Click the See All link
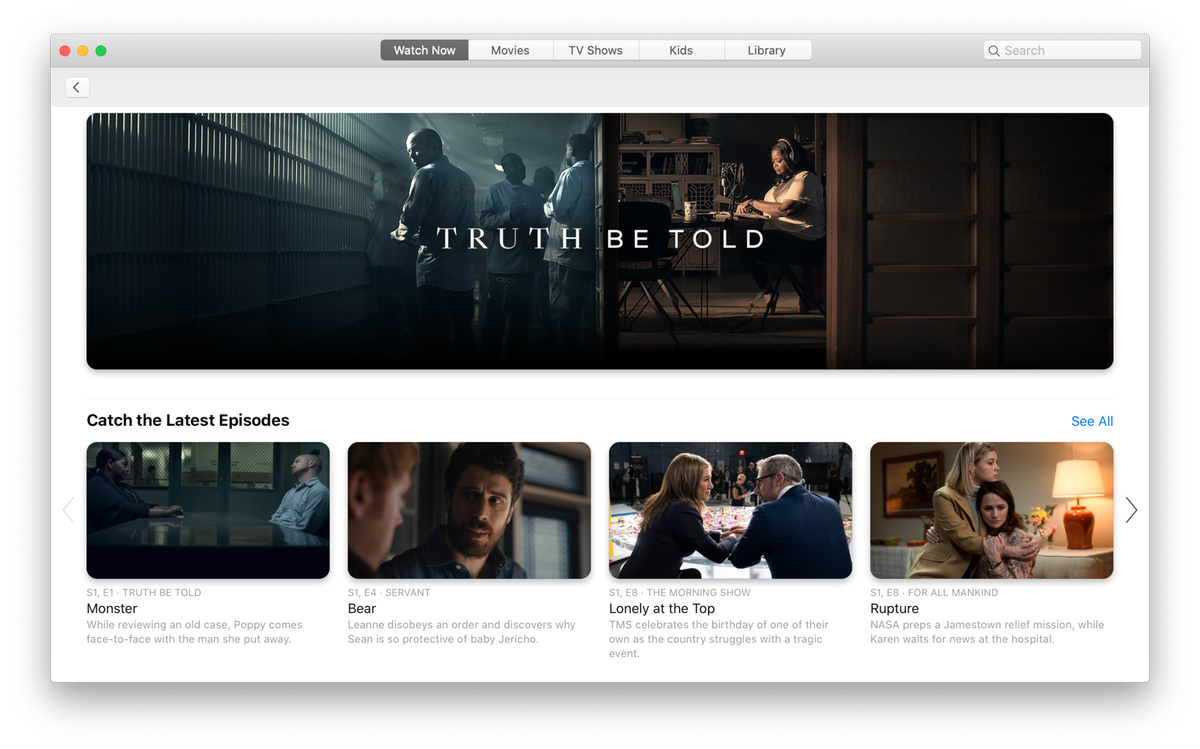This screenshot has height=749, width=1200. (1091, 421)
